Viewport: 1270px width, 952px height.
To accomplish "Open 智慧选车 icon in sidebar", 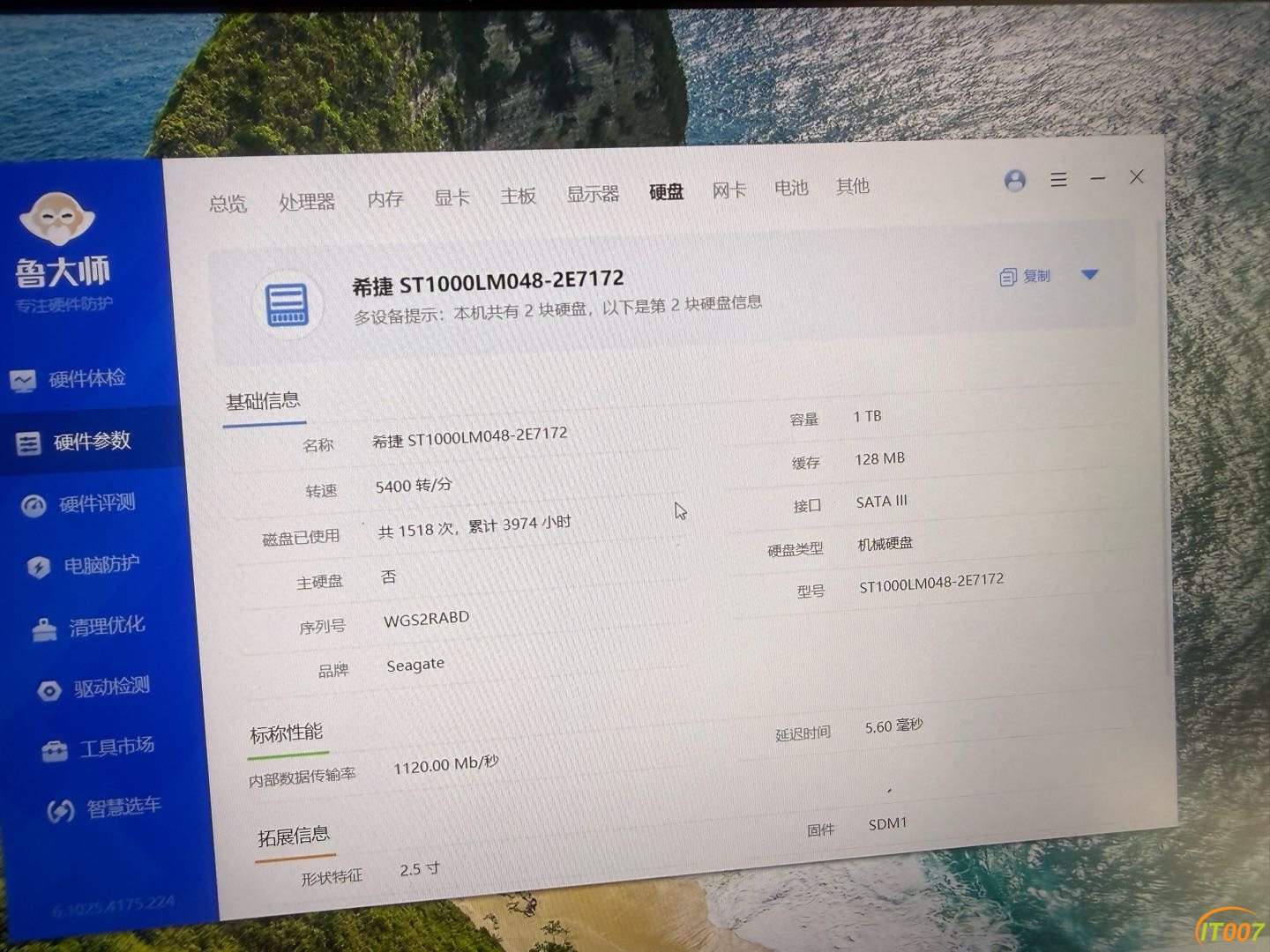I will 60,810.
